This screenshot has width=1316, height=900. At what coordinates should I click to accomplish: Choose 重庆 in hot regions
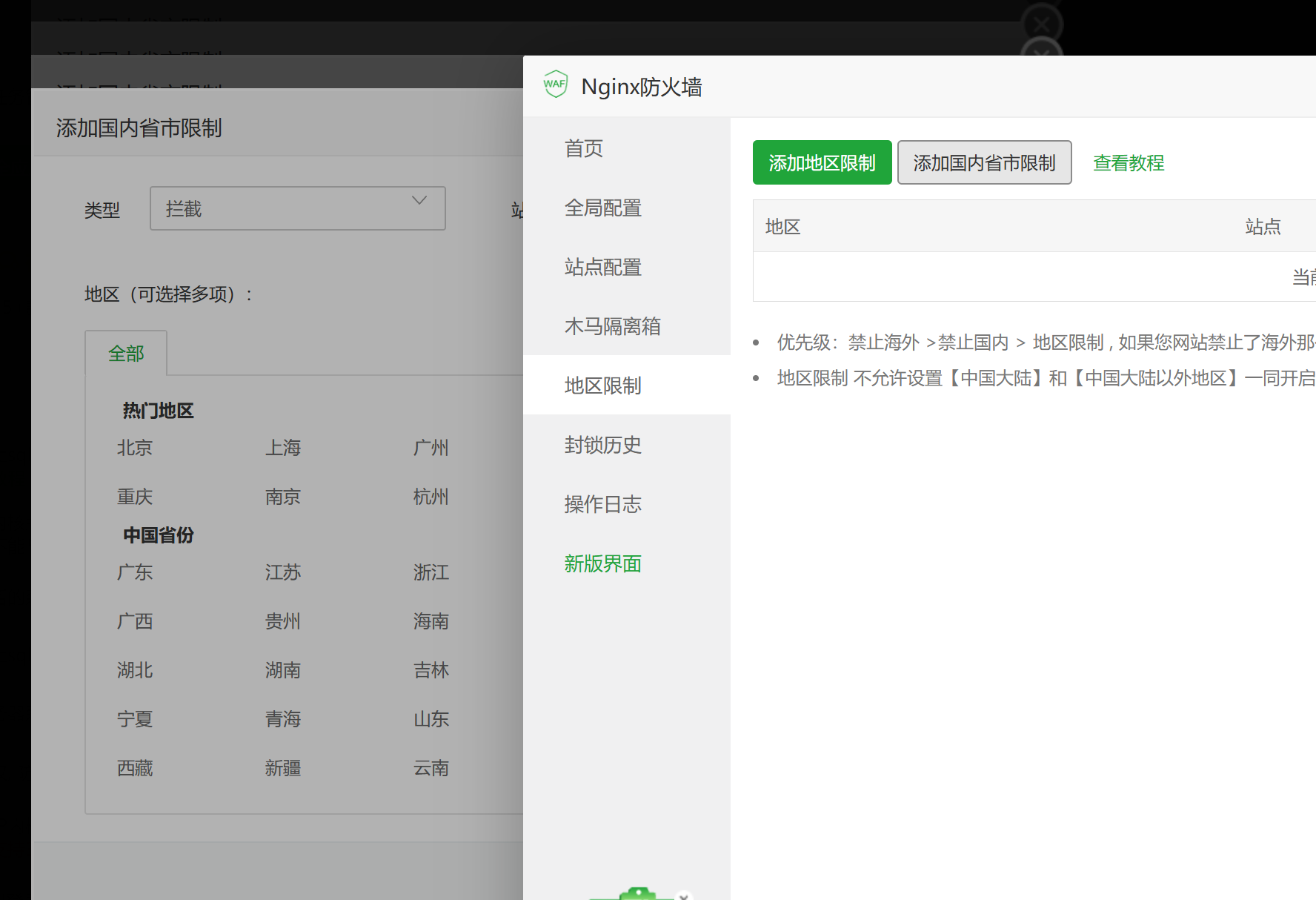pos(135,497)
